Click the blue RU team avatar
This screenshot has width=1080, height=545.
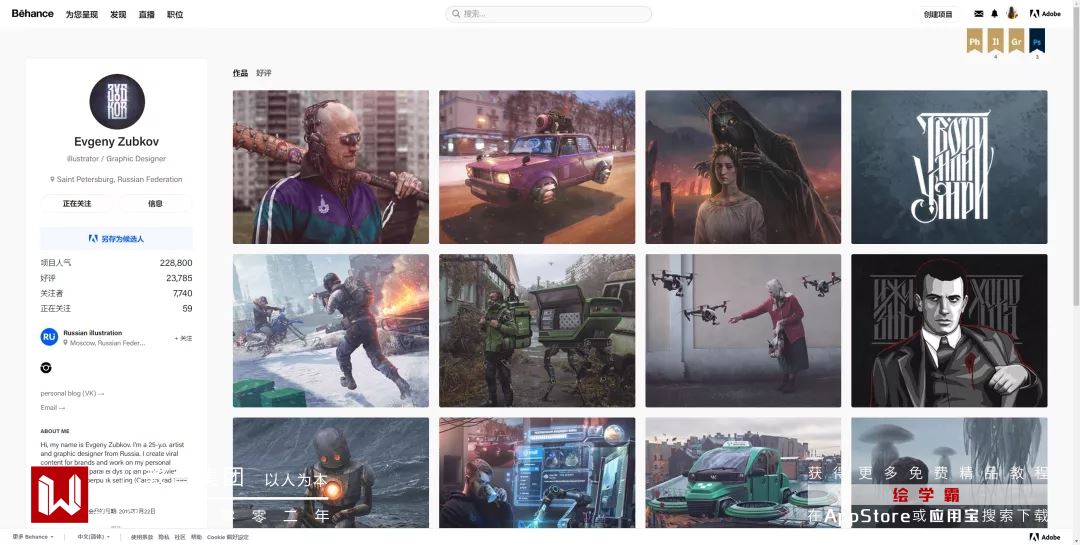pos(49,337)
